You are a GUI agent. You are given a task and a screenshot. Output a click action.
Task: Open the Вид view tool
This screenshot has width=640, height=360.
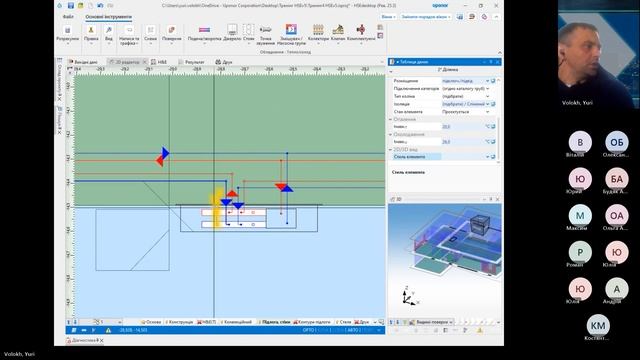pos(109,34)
